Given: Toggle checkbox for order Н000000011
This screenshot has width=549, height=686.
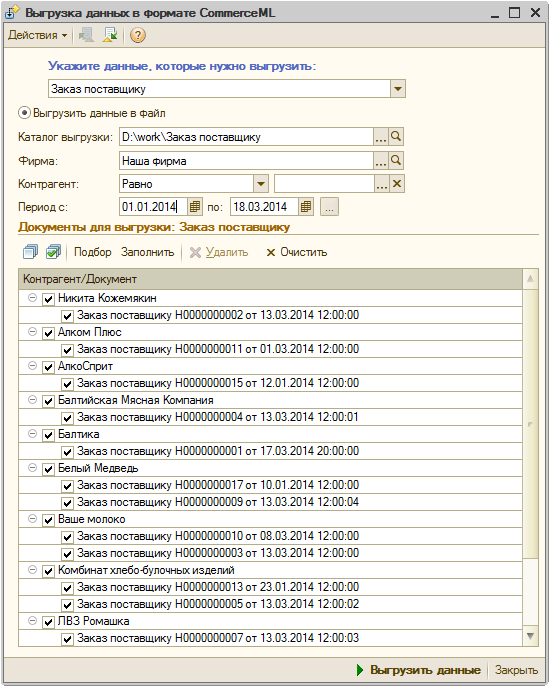Looking at the screenshot, I should click(67, 350).
